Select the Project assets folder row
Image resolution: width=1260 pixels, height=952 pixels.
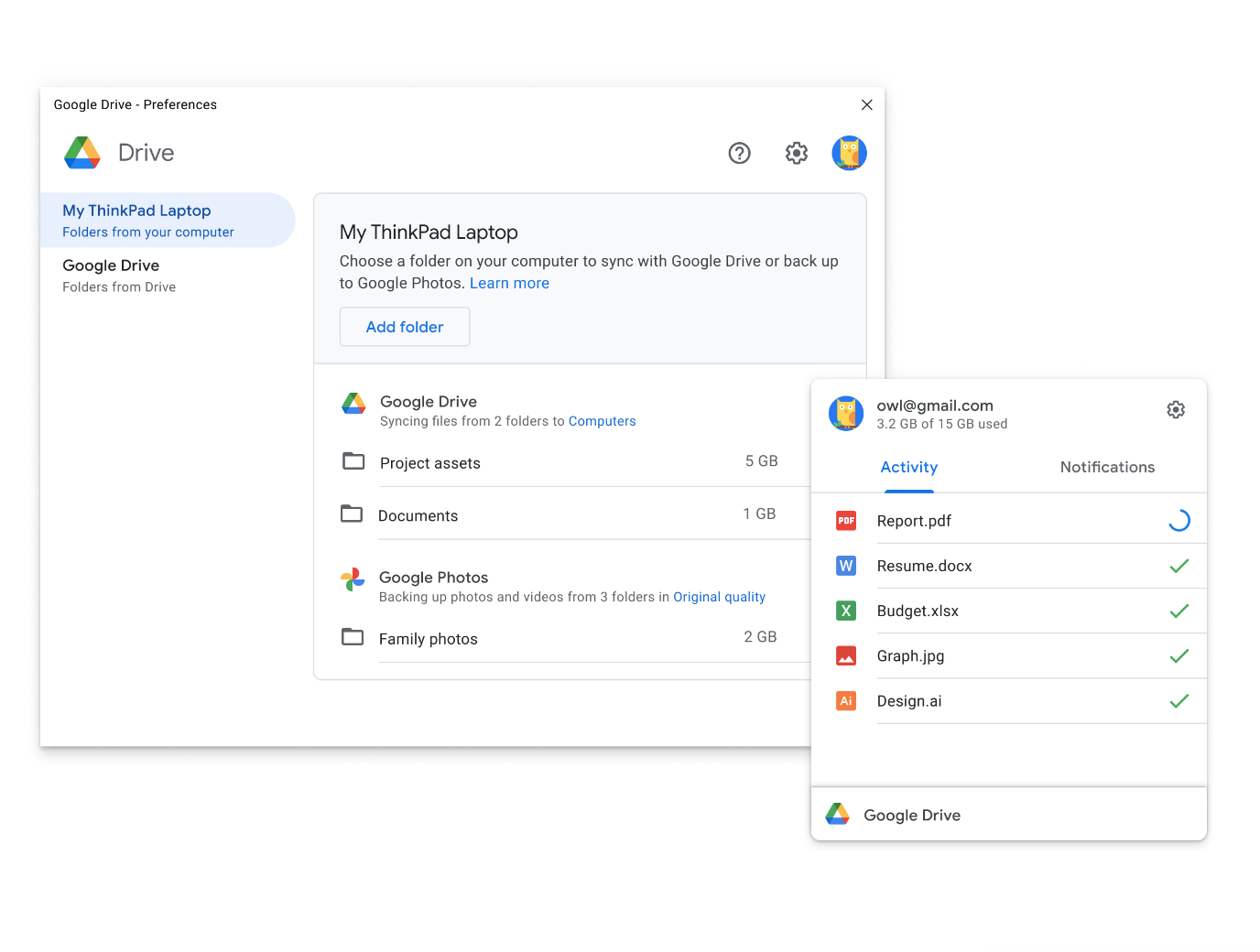pos(559,462)
